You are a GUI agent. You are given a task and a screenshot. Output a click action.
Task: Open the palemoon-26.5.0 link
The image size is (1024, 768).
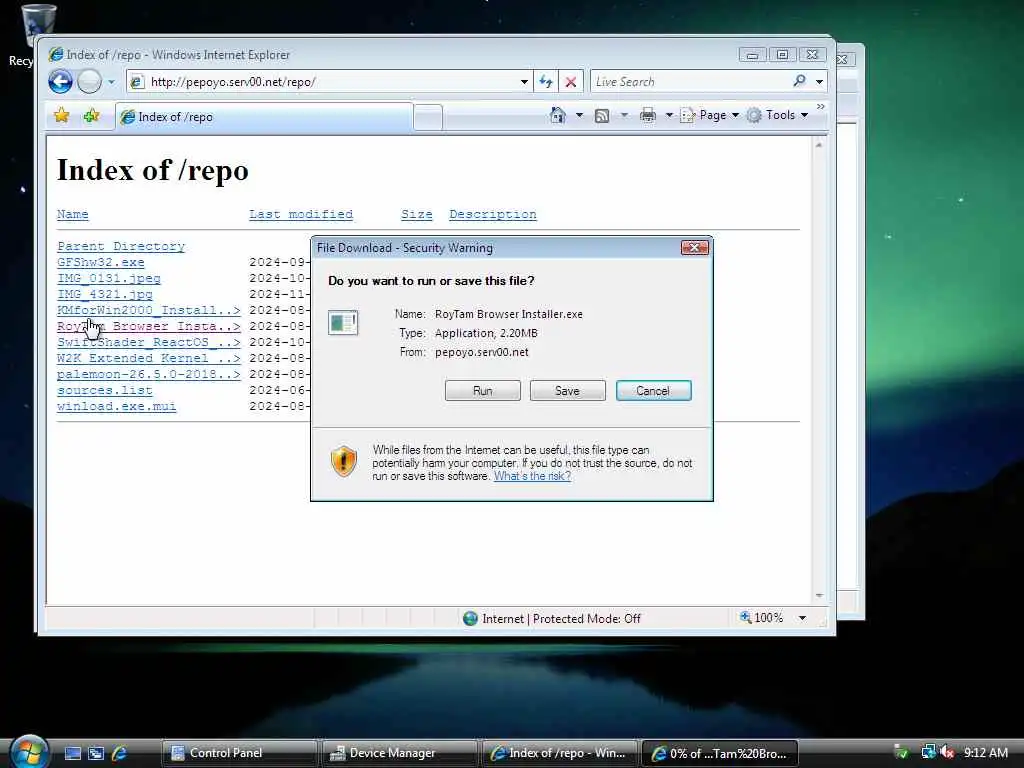tap(148, 374)
